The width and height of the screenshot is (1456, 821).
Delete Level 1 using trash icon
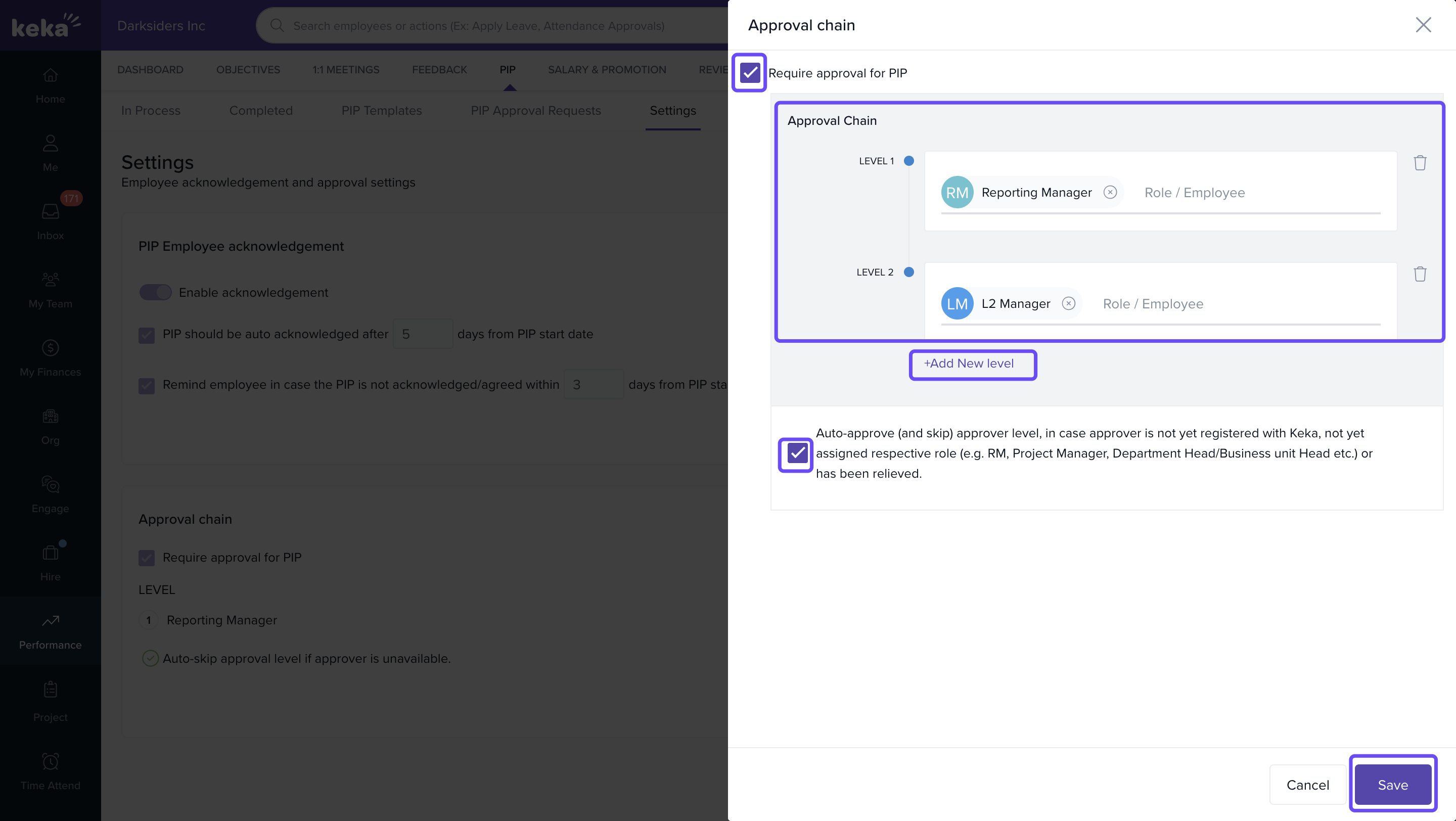pyautogui.click(x=1419, y=163)
